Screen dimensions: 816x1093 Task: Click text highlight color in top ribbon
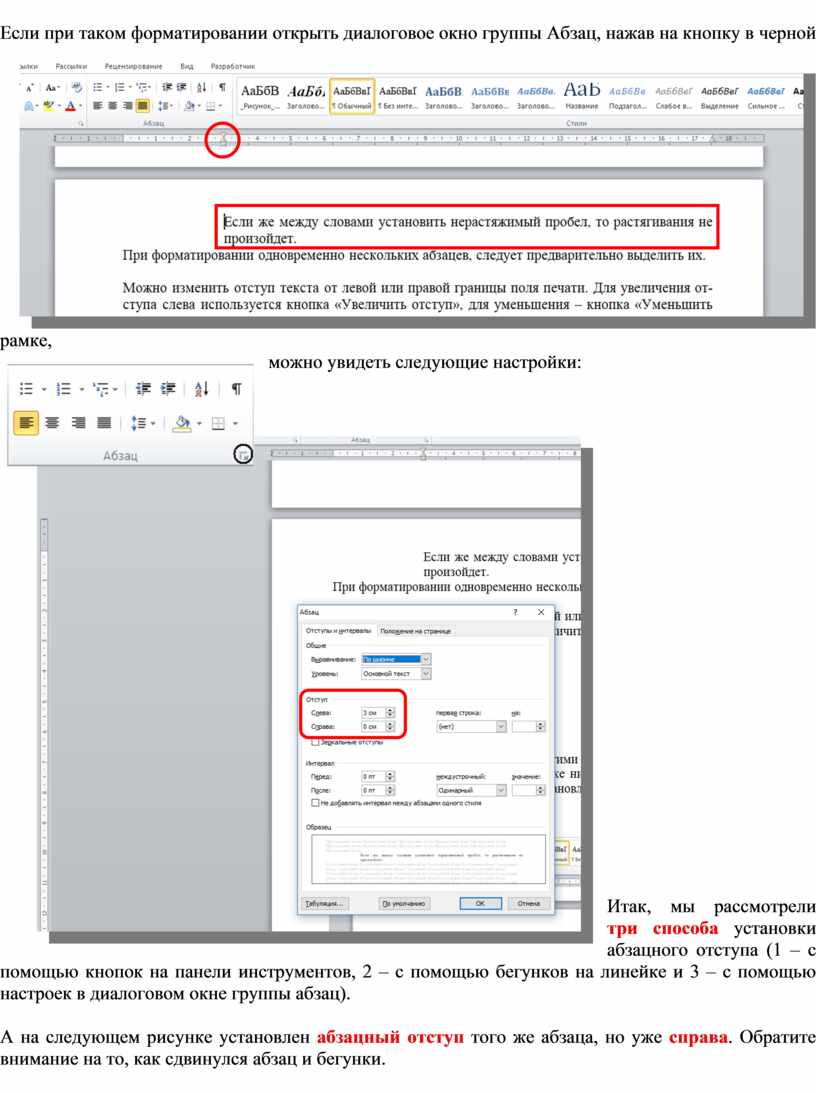click(49, 106)
